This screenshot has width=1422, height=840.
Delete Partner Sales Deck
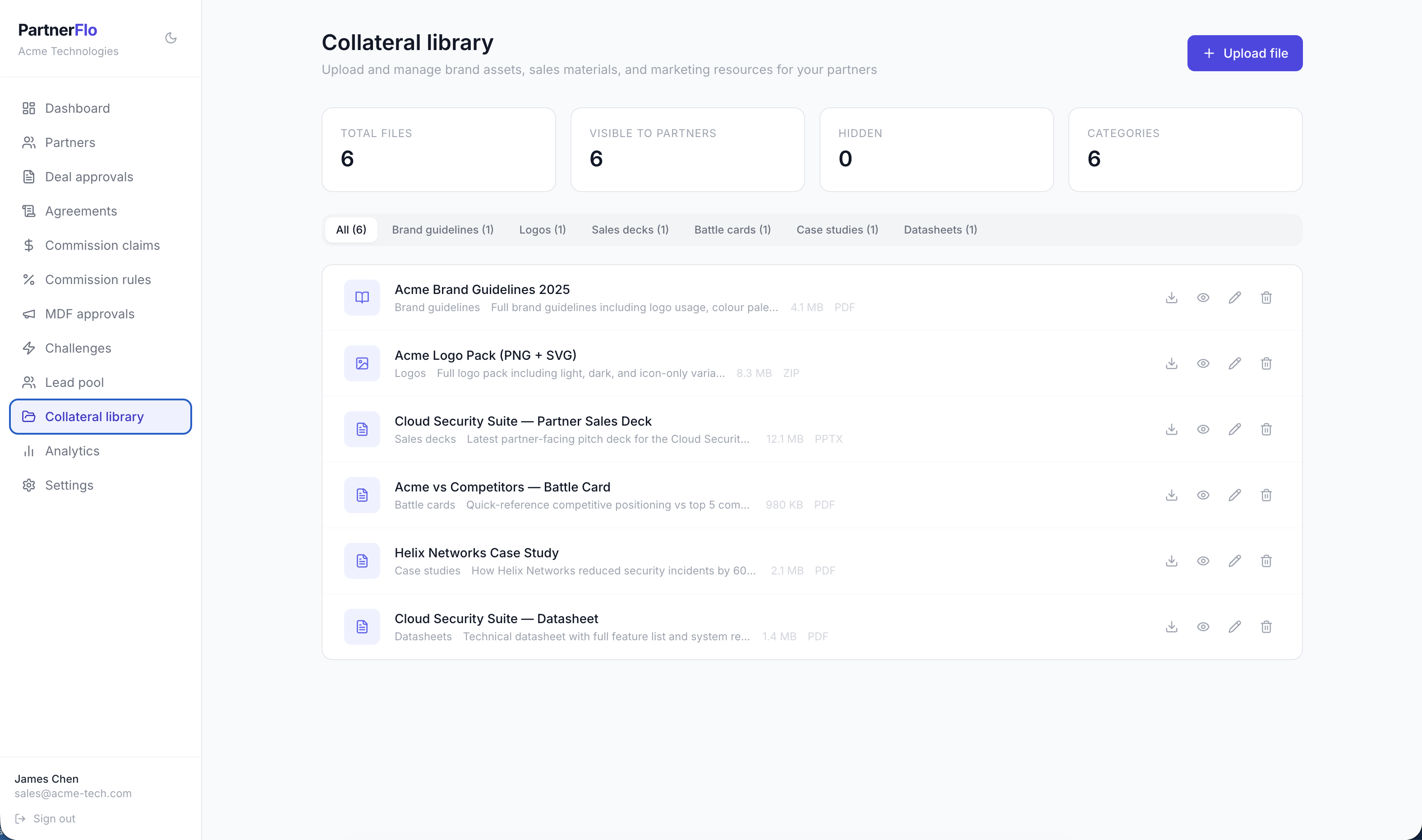(1266, 429)
